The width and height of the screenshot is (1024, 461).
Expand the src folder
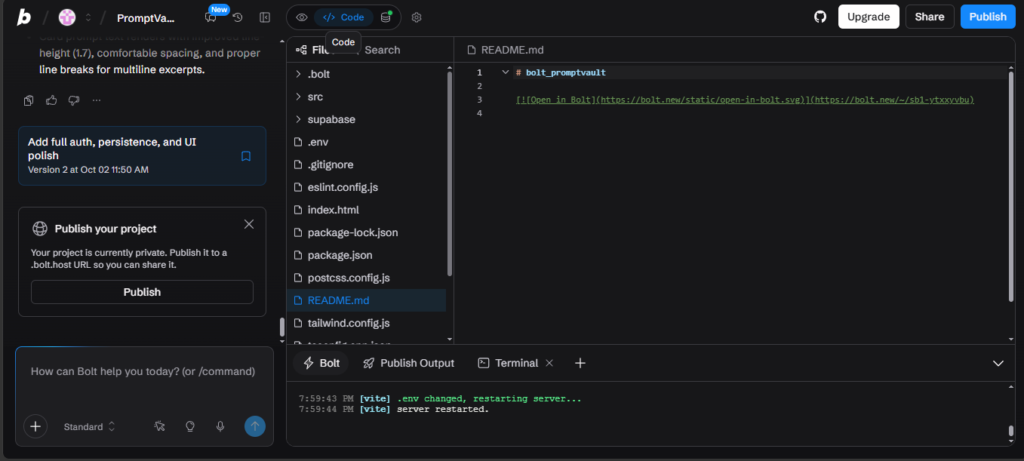(x=366, y=97)
